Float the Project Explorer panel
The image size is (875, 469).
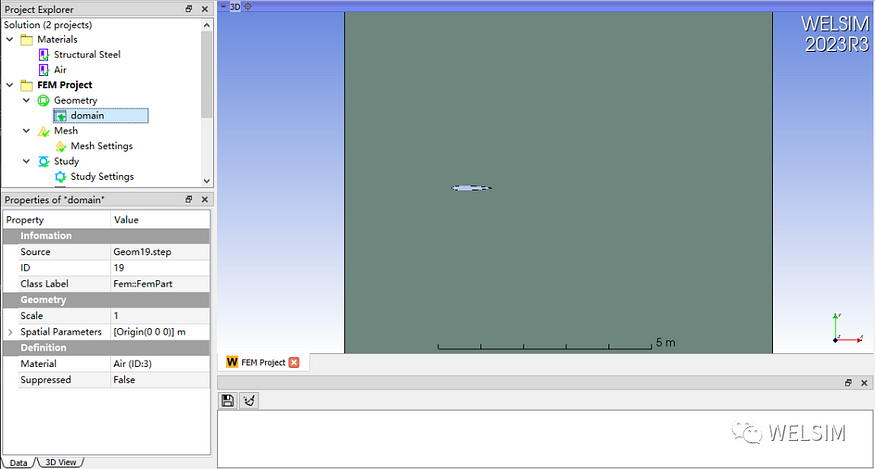[189, 9]
